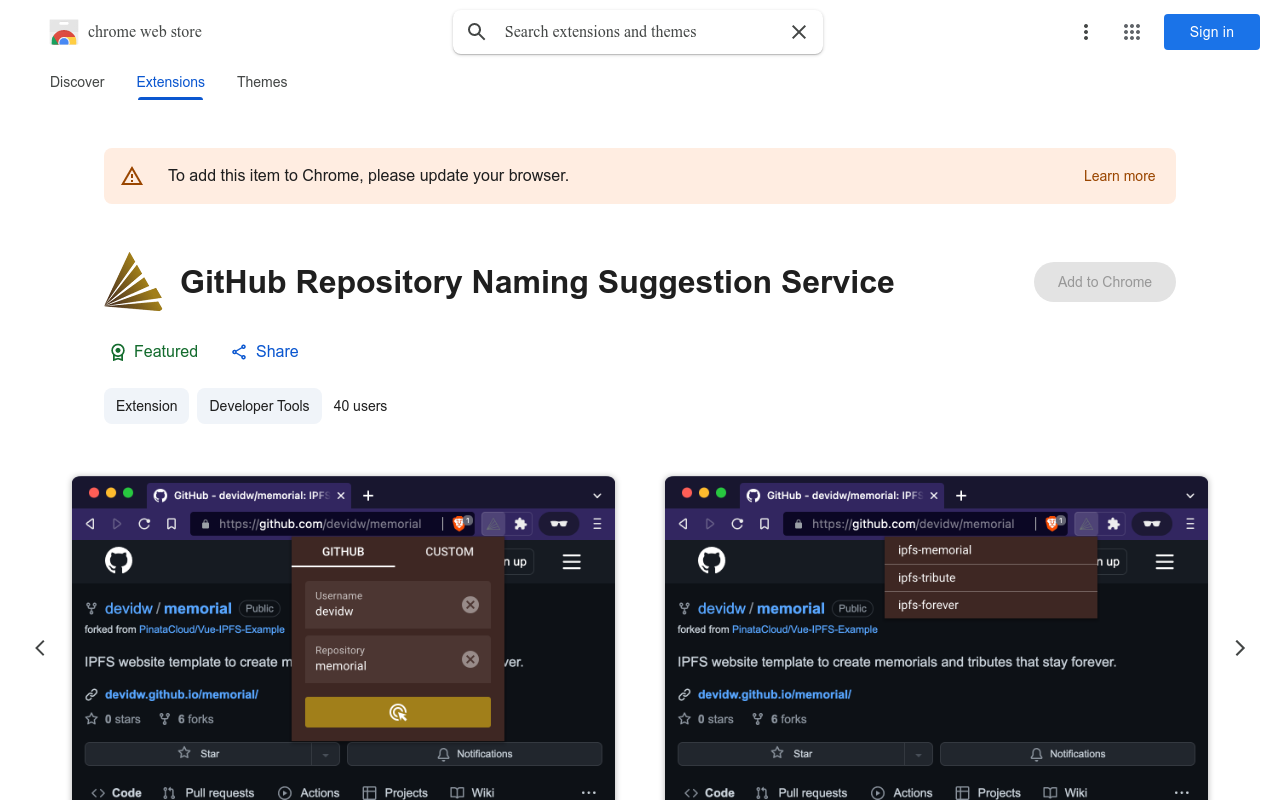The width and height of the screenshot is (1280, 800).
Task: Click back arrow in first screenshot toolbar
Action: click(90, 523)
